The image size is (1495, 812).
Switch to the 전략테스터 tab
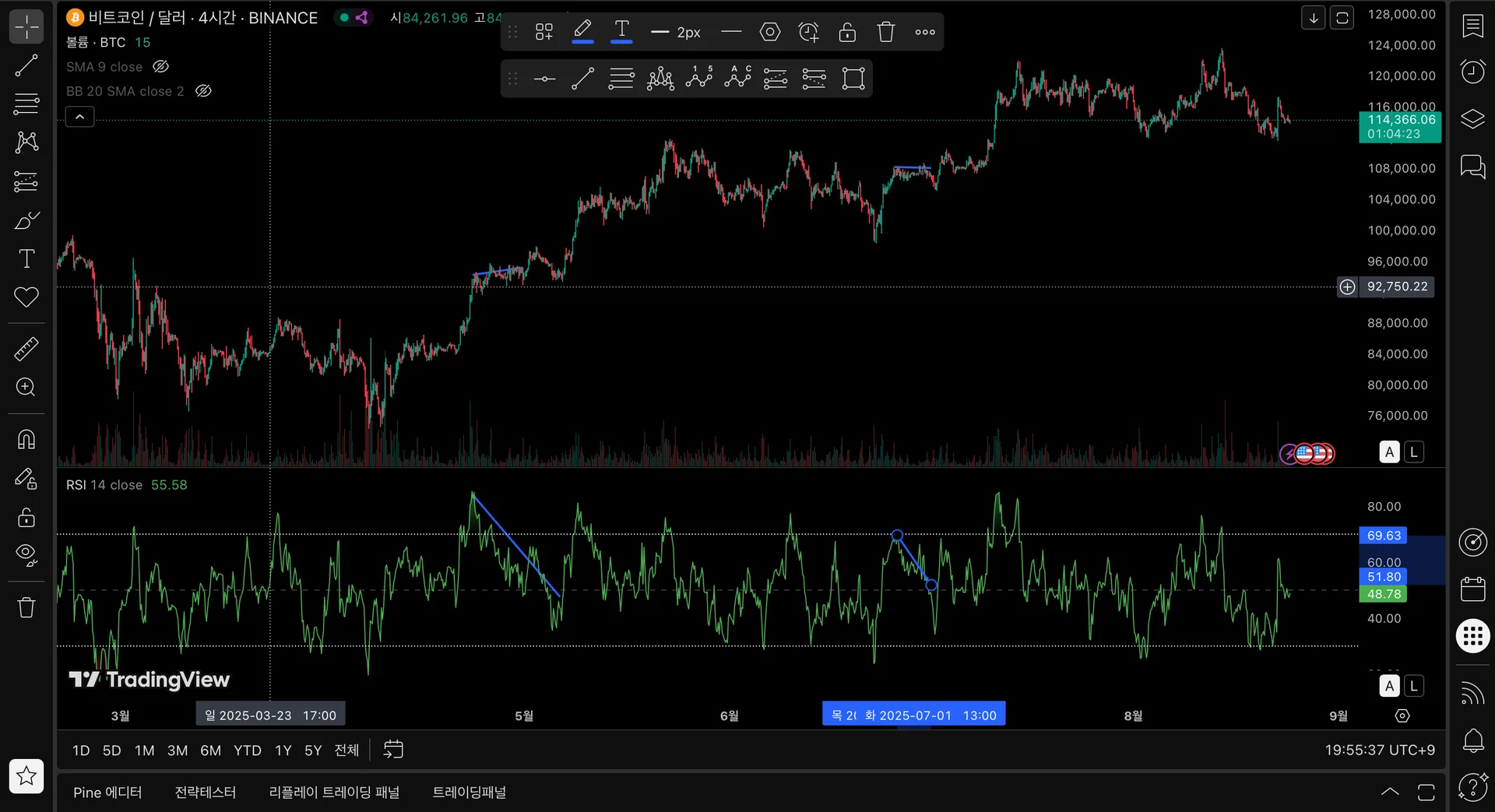[205, 792]
